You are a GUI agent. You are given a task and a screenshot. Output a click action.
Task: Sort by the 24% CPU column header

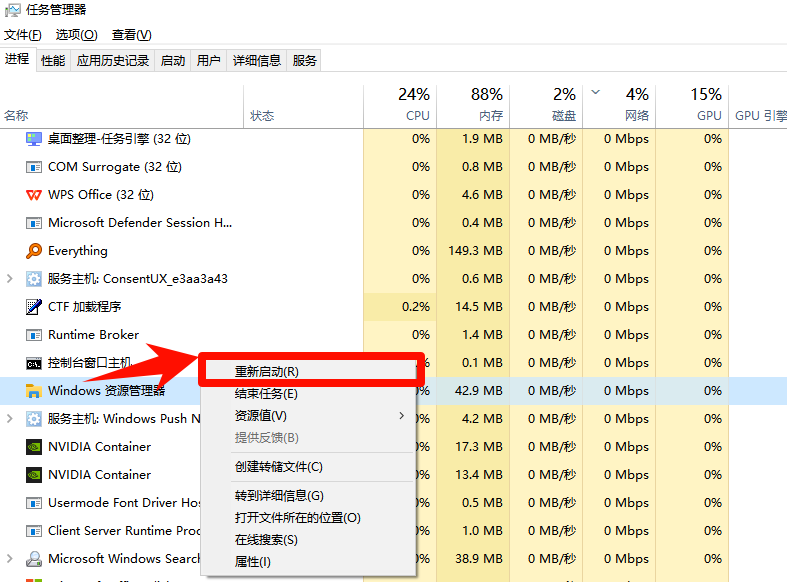pos(400,106)
